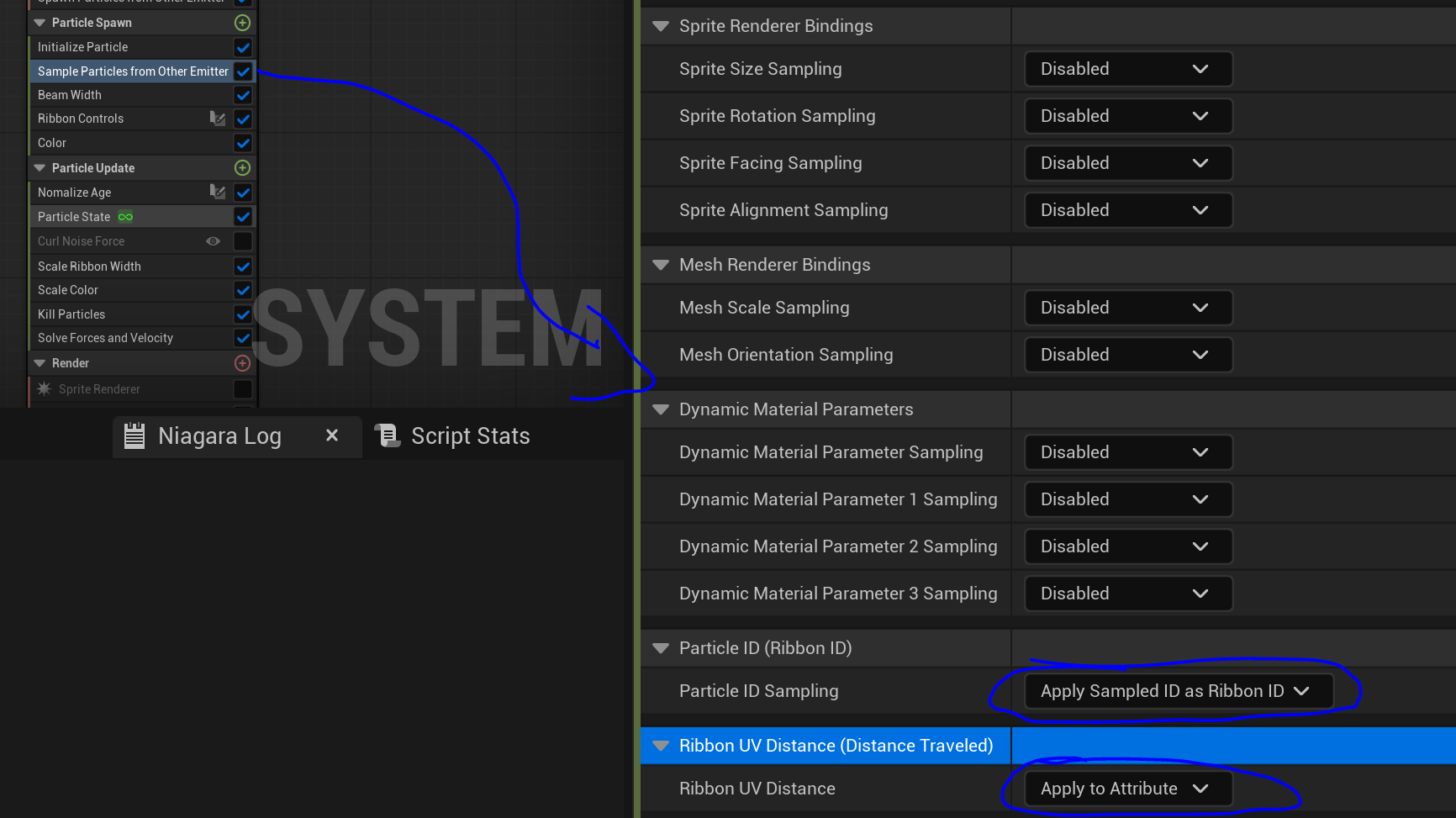
Task: Close the Niagara Log tab
Action: coord(332,435)
